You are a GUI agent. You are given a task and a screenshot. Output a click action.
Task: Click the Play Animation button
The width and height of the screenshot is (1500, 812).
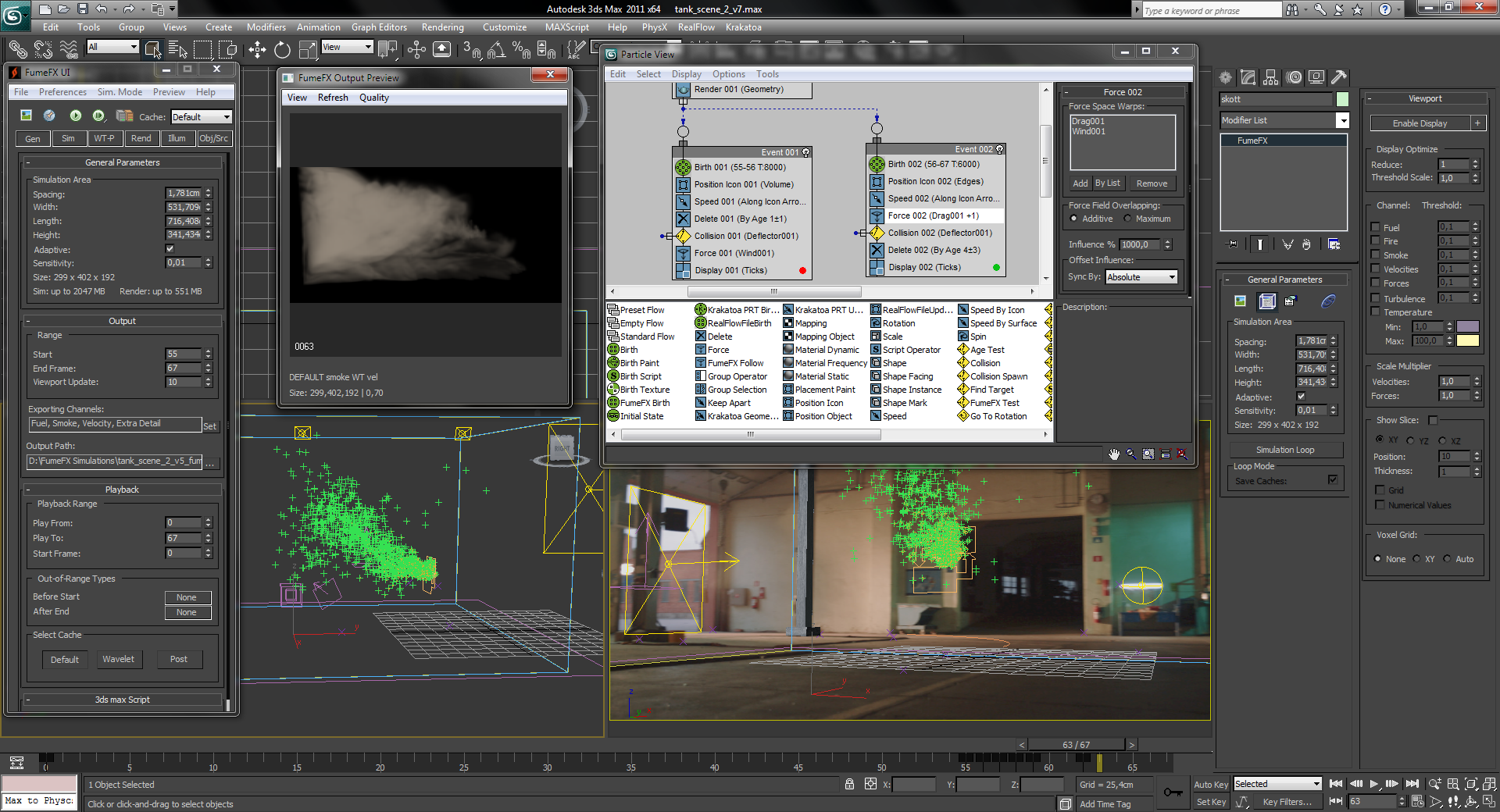point(1374,784)
